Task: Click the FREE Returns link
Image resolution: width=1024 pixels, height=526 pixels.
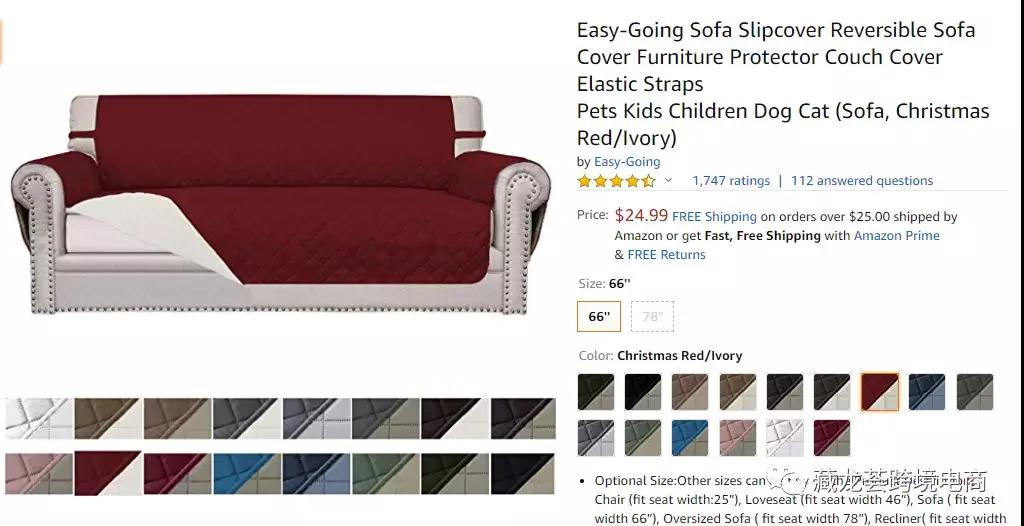Action: 666,255
